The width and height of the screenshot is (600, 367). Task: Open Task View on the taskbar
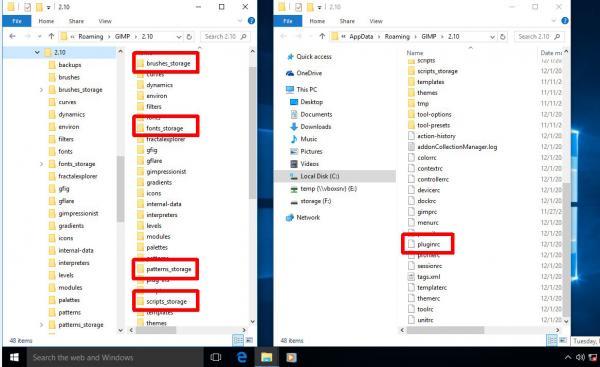pos(216,357)
